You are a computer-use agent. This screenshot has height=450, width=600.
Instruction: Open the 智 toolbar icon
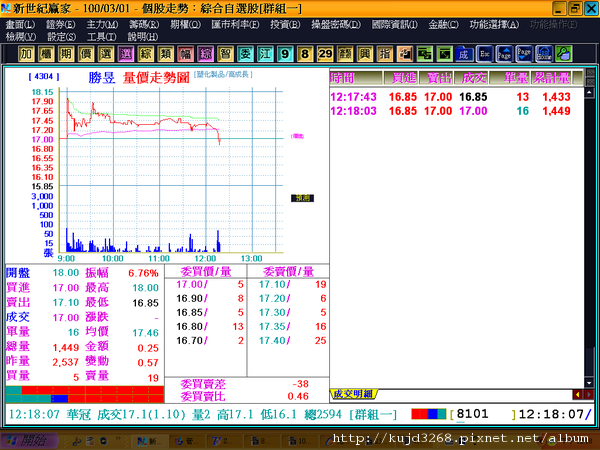click(x=225, y=54)
